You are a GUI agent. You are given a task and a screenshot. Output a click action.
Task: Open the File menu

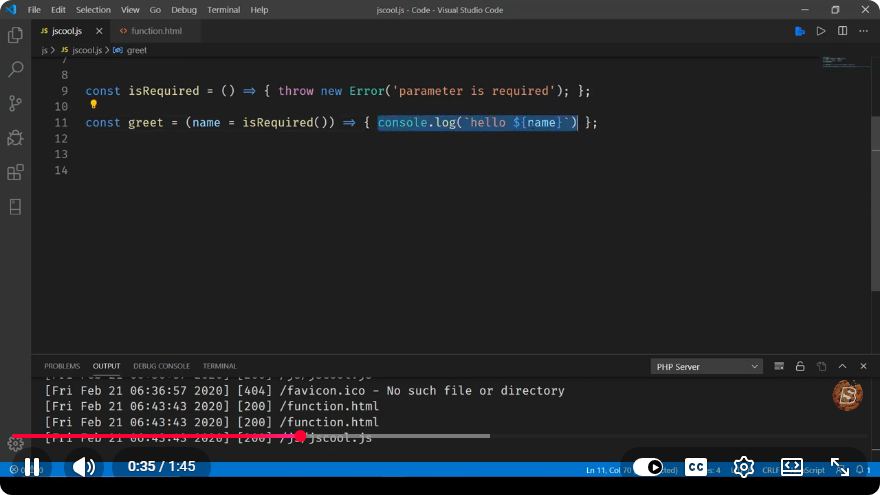point(34,10)
